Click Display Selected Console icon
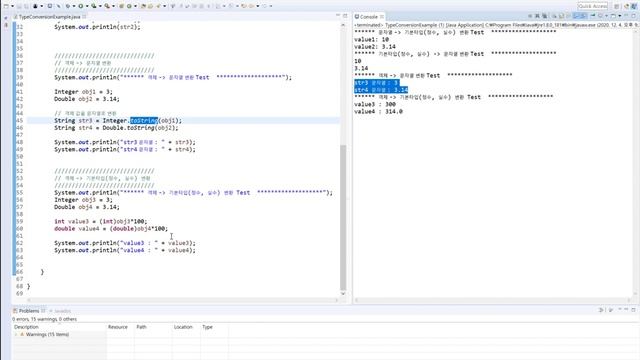 tap(600, 16)
